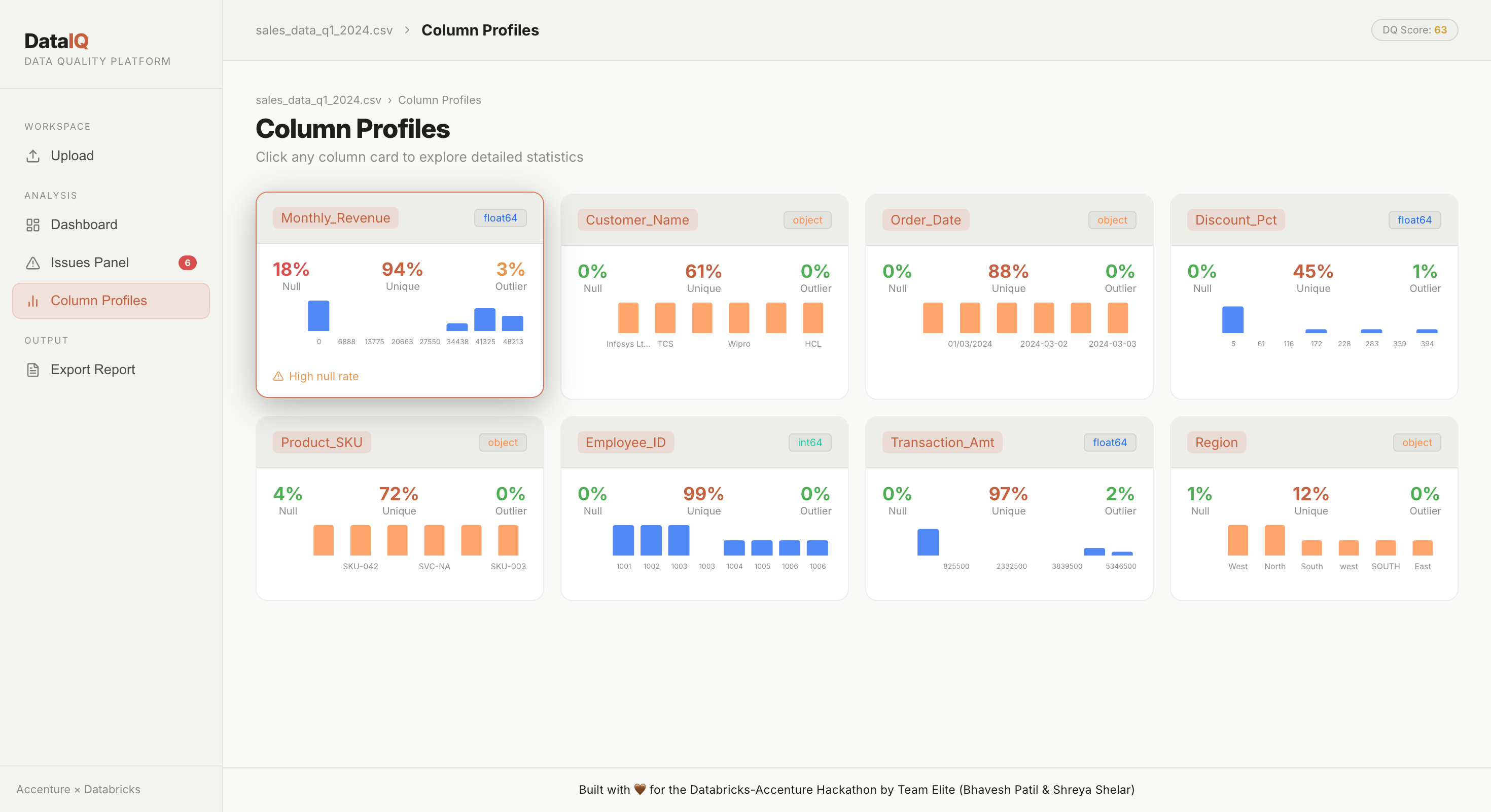Click the float64 type badge on Discount_Pct

click(x=1414, y=220)
